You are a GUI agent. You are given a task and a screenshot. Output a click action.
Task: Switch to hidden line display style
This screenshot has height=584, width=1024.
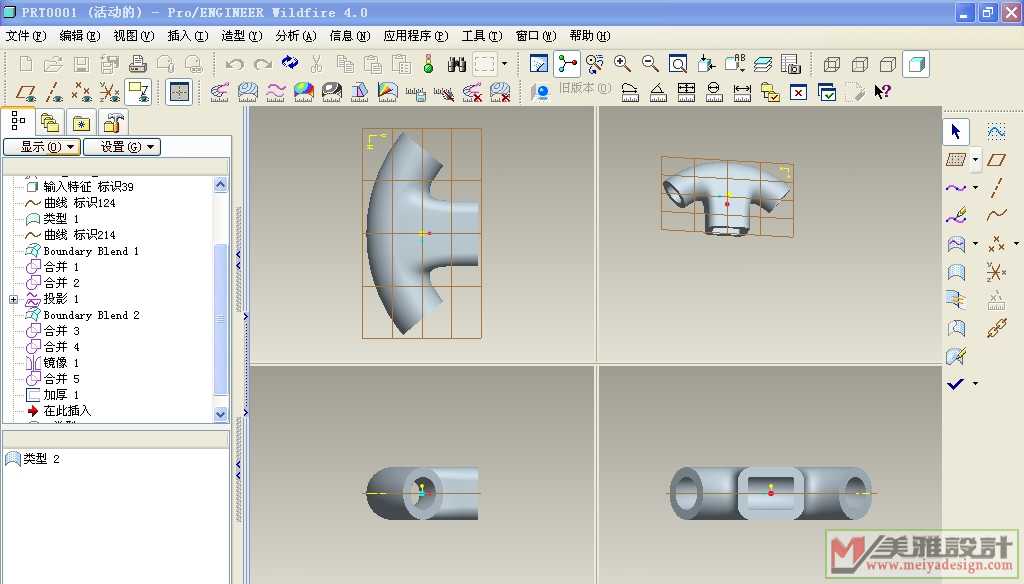(x=859, y=64)
